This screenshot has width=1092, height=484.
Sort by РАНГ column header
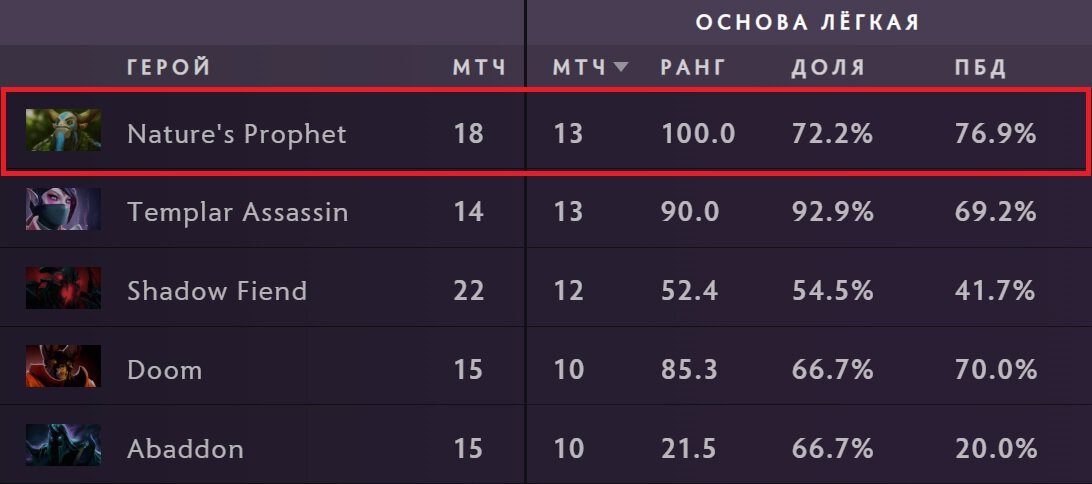tap(693, 68)
